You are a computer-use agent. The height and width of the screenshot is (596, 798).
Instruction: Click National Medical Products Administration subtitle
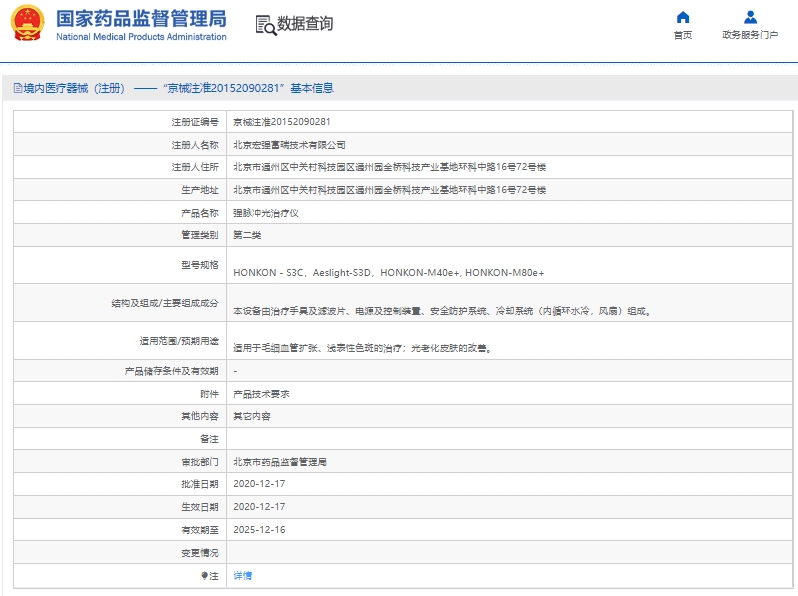[x=141, y=37]
